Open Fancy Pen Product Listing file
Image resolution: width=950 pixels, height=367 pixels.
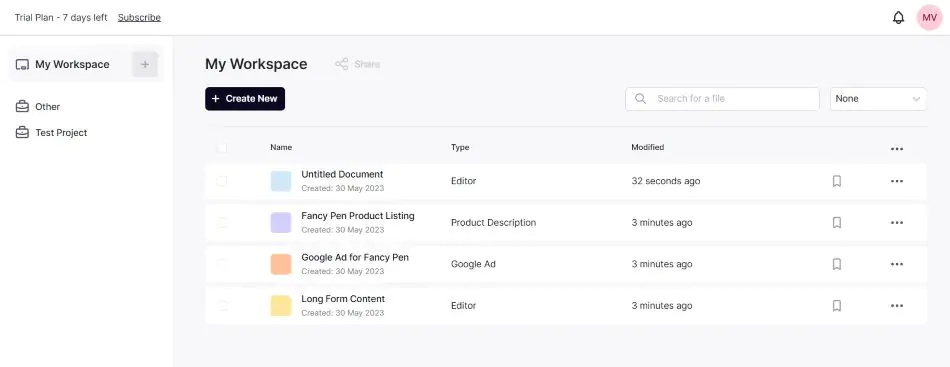click(358, 216)
